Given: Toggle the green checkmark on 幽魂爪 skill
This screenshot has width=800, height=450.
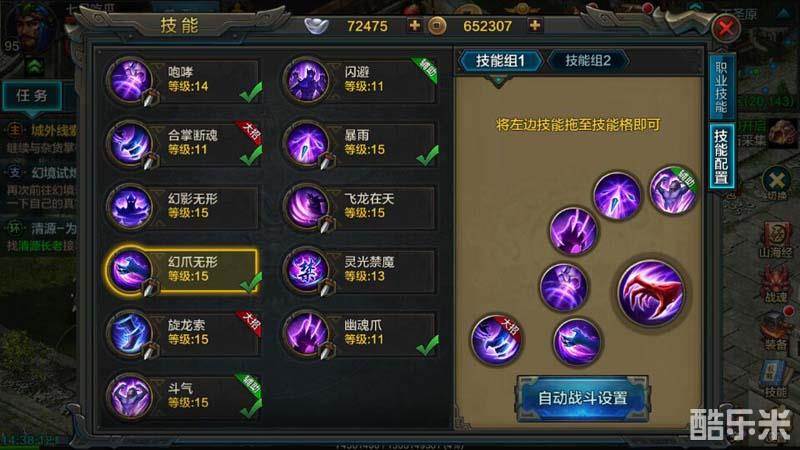Looking at the screenshot, I should point(428,345).
